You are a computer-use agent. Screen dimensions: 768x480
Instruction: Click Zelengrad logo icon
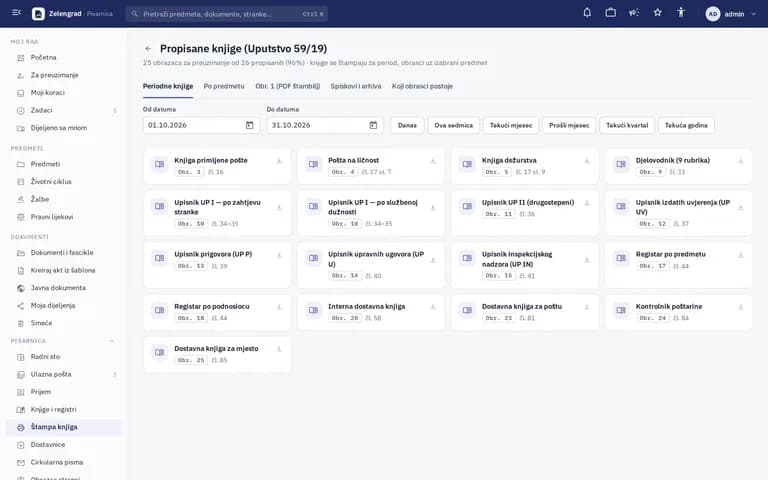38,14
